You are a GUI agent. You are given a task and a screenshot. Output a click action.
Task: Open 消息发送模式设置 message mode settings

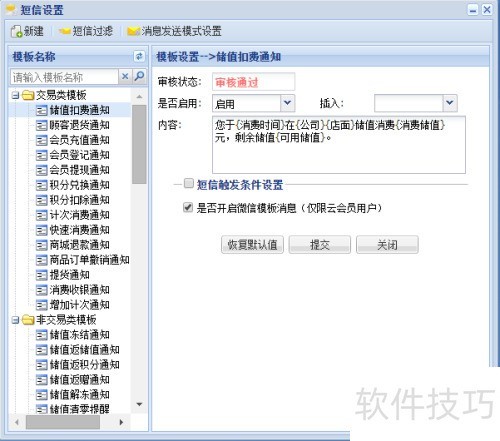pos(174,31)
